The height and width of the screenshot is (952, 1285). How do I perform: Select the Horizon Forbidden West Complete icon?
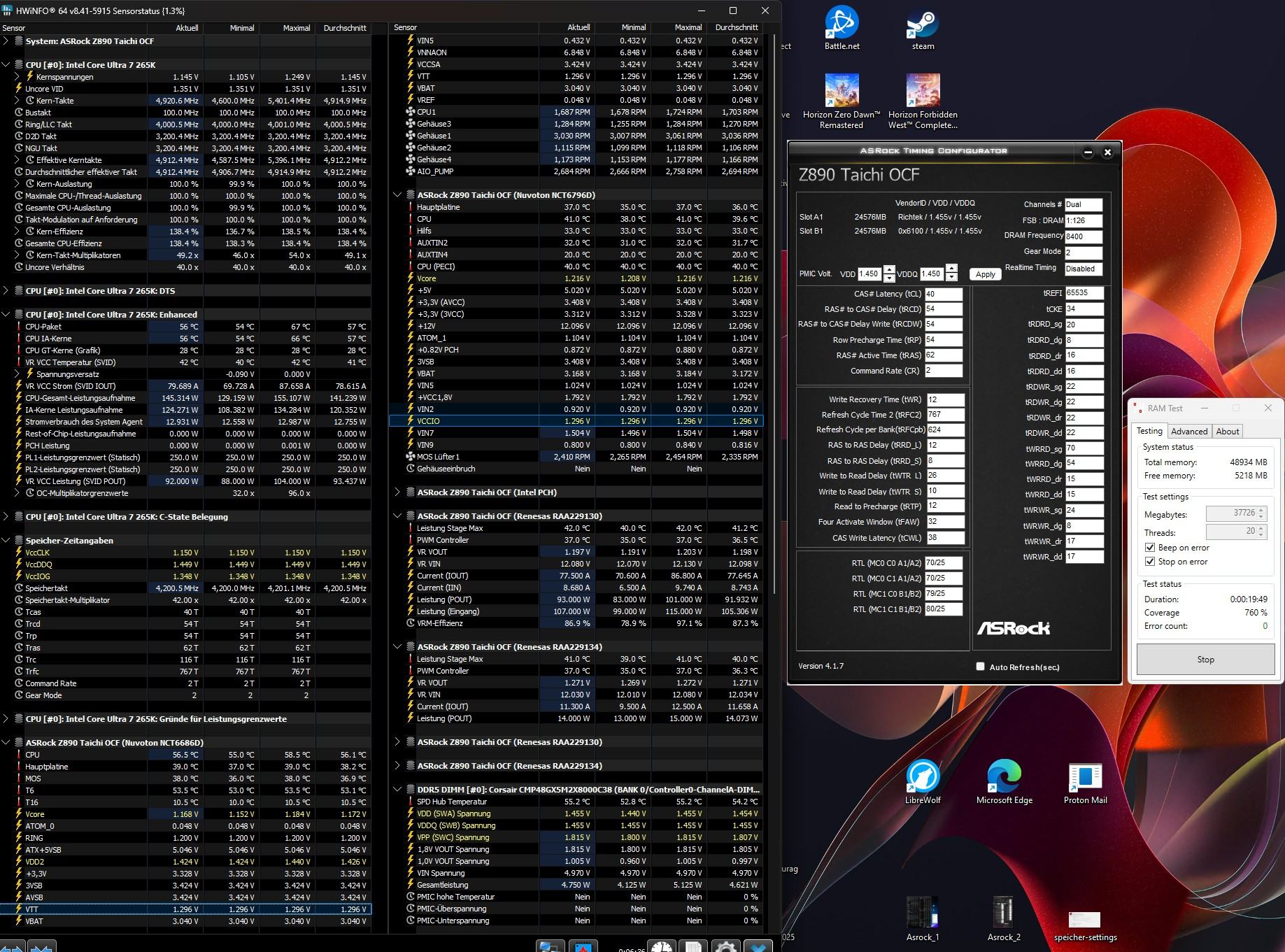point(923,101)
